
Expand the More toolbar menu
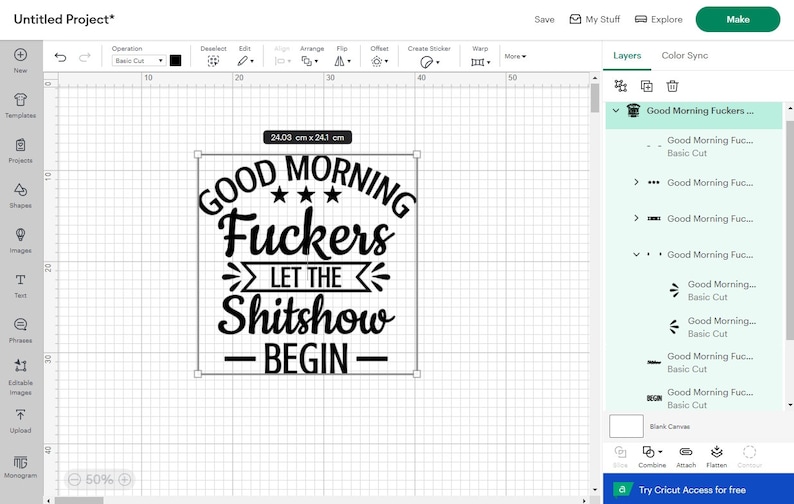pos(515,56)
